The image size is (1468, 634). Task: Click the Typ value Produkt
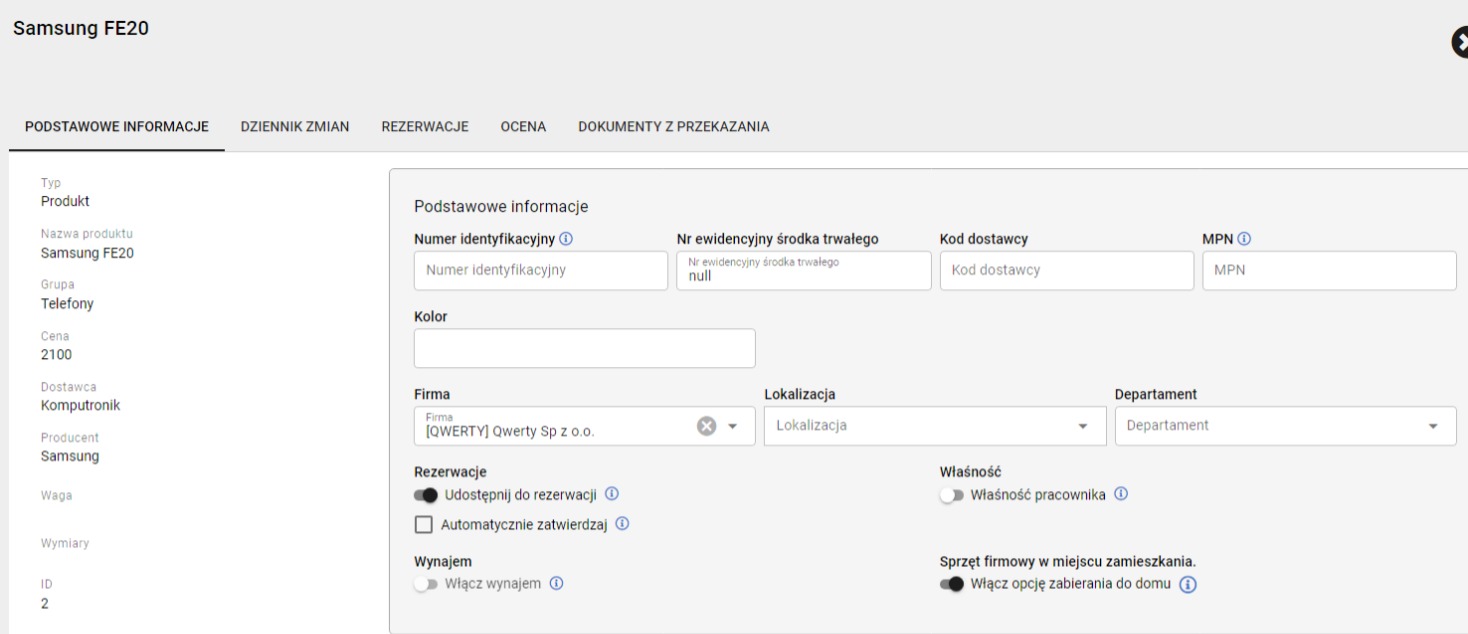tap(65, 201)
